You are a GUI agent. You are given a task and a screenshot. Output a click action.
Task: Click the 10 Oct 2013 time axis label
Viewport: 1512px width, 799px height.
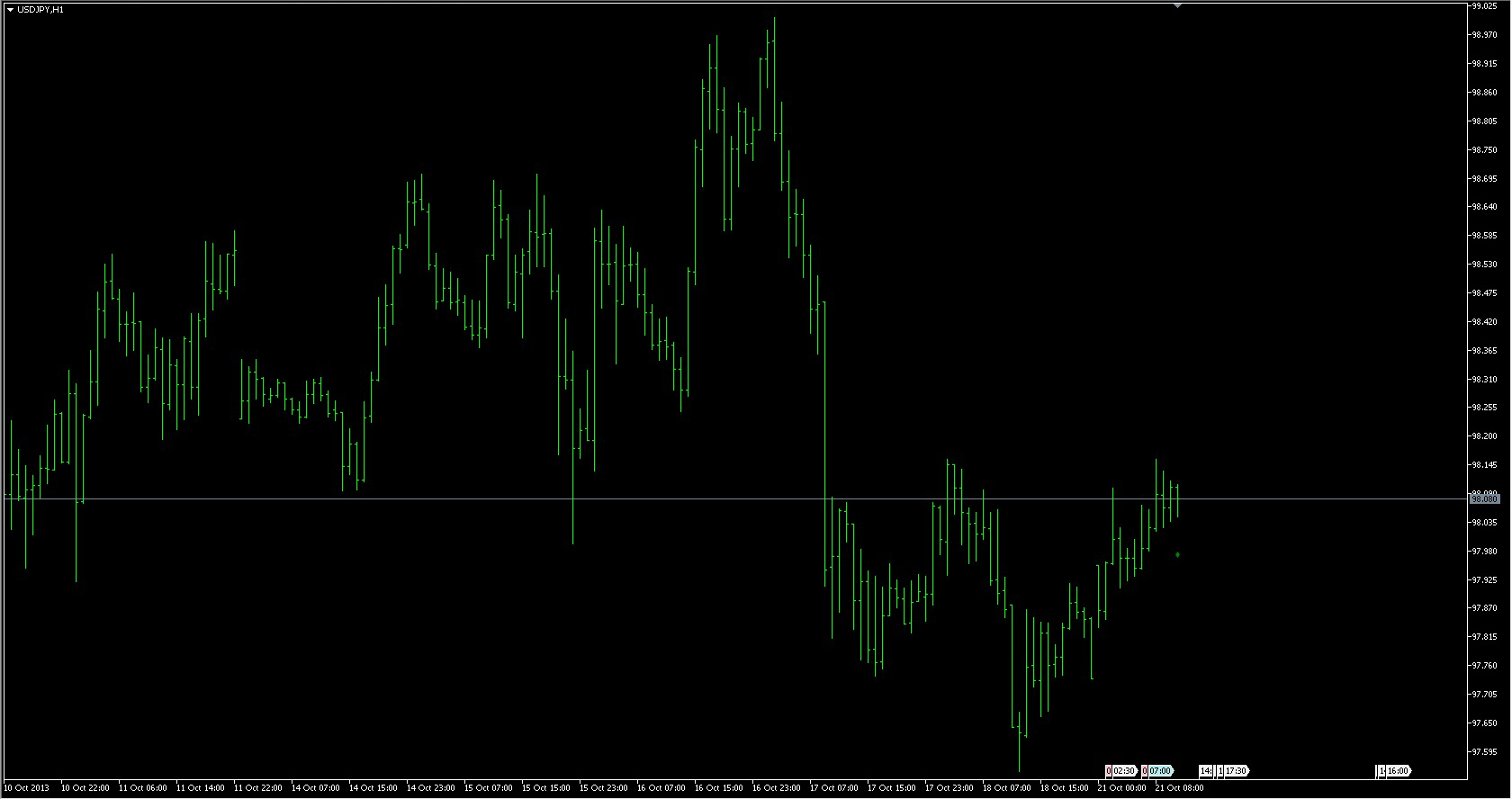(27, 788)
